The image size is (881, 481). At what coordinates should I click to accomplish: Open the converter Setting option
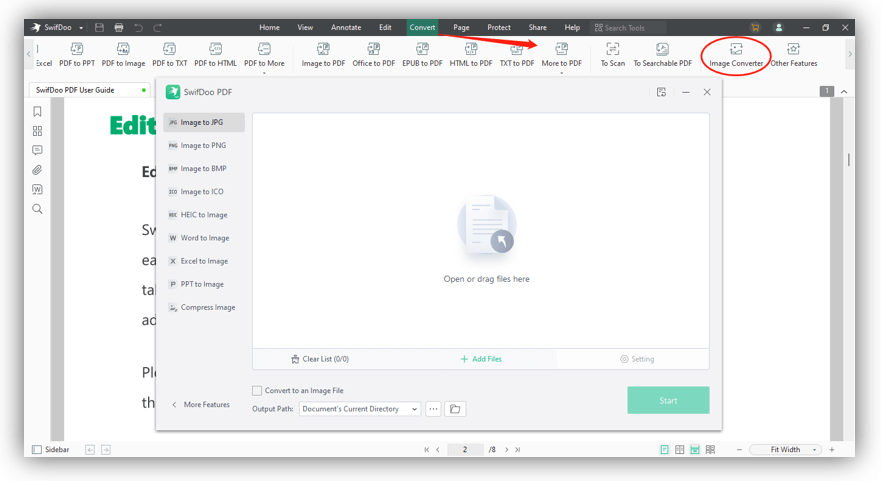[637, 359]
